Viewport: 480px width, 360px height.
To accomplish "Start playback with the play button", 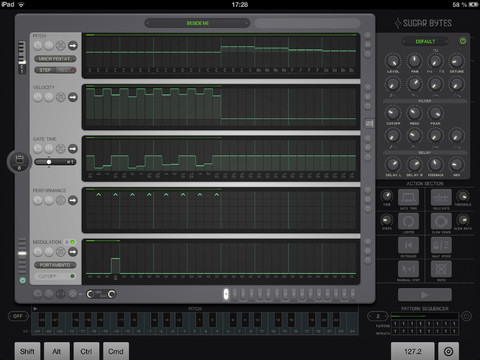I will click(425, 295).
